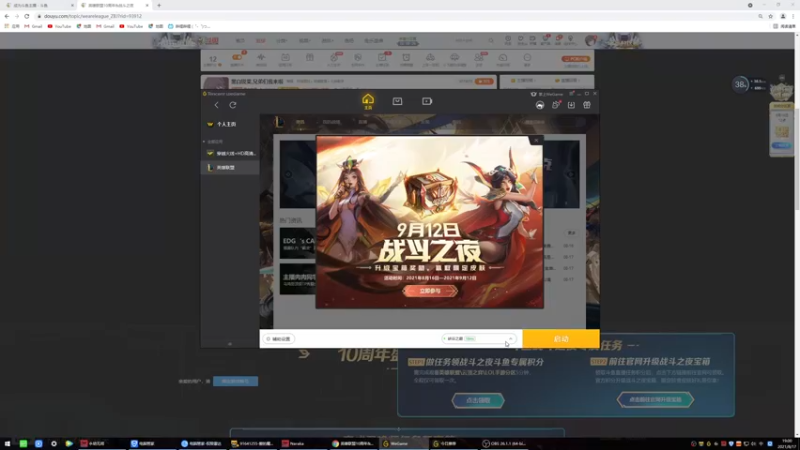Refresh the WeGame page

tap(233, 105)
